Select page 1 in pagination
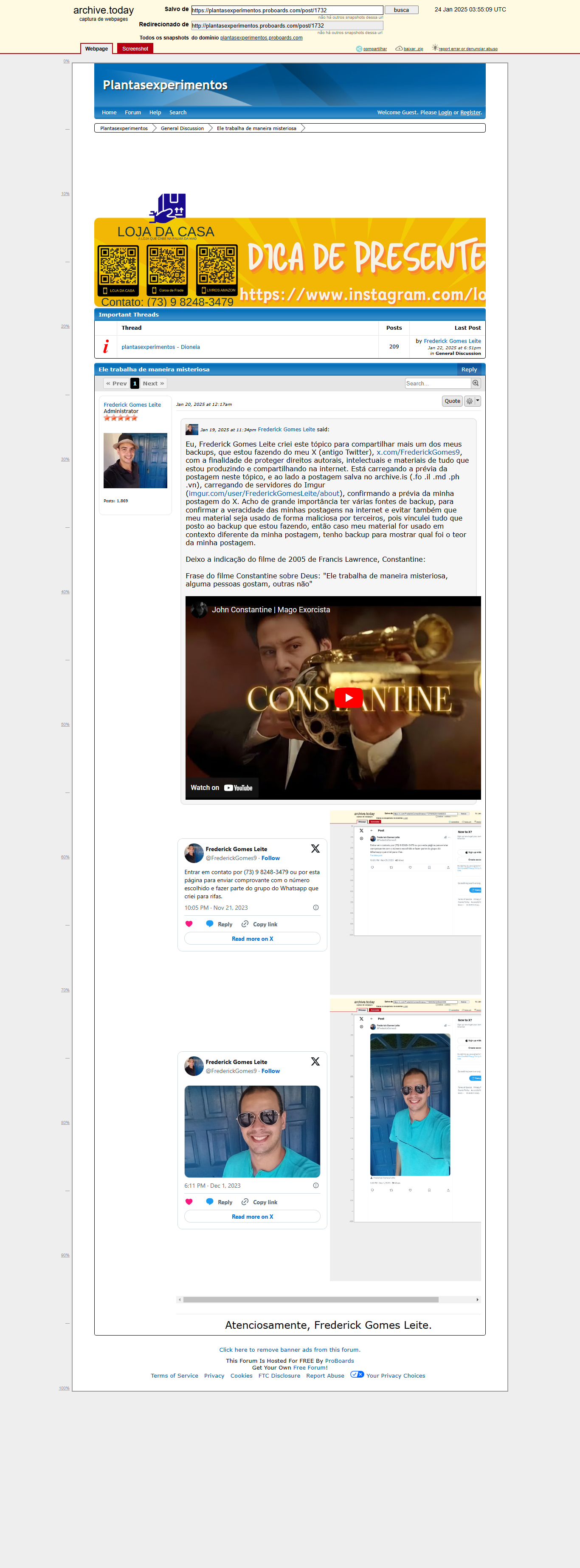580x1568 pixels. tap(135, 383)
